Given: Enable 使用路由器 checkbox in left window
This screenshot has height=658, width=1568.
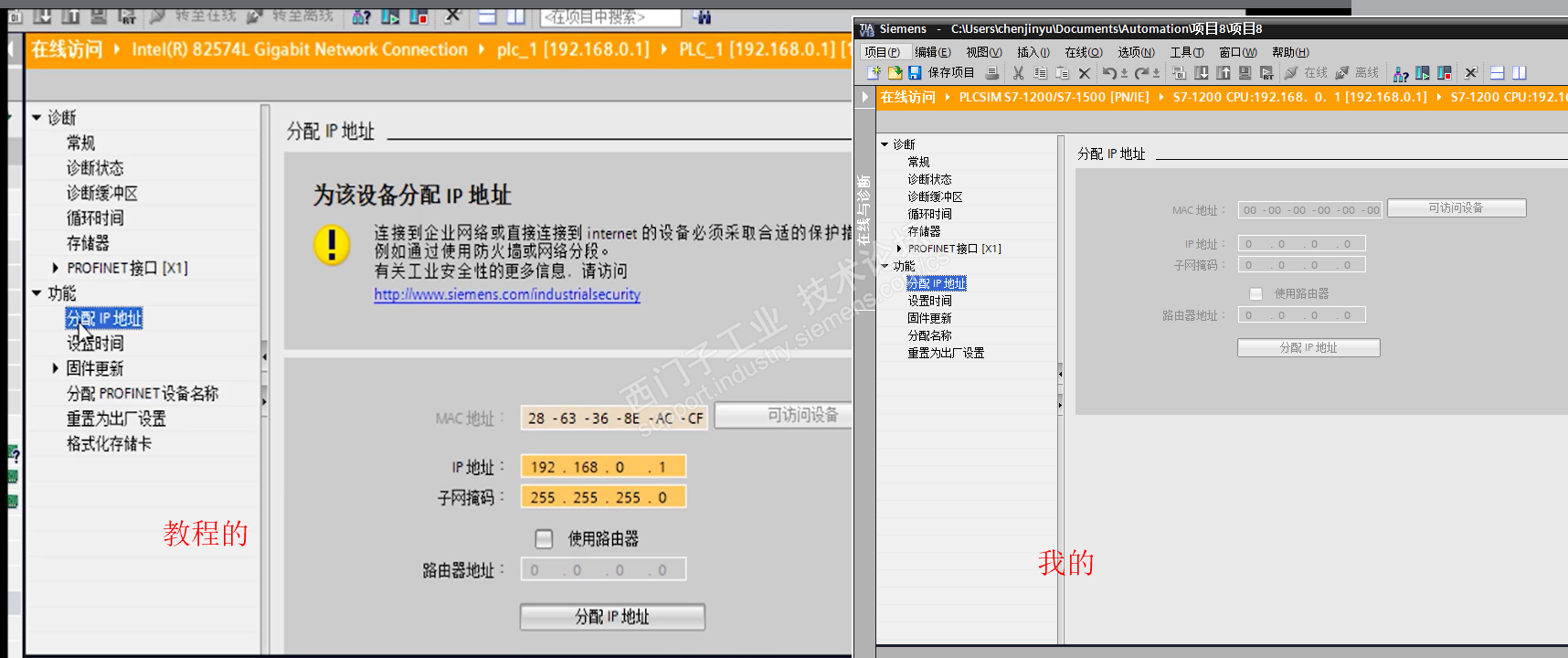Looking at the screenshot, I should (544, 539).
